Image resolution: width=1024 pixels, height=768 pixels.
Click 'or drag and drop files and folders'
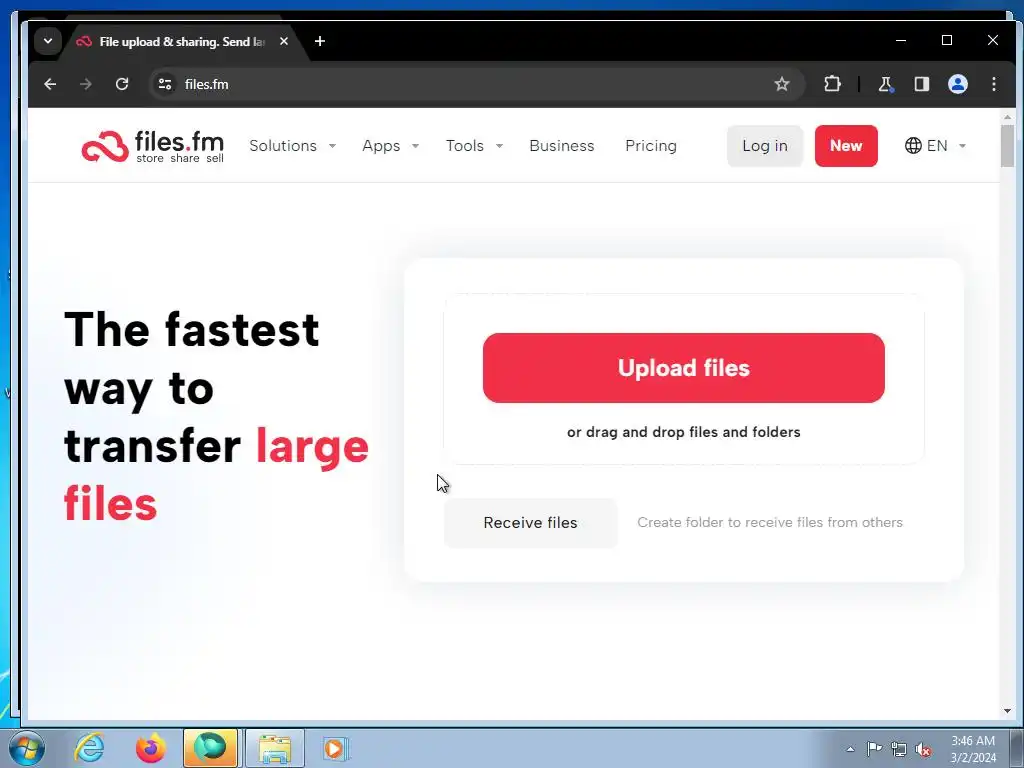click(683, 432)
